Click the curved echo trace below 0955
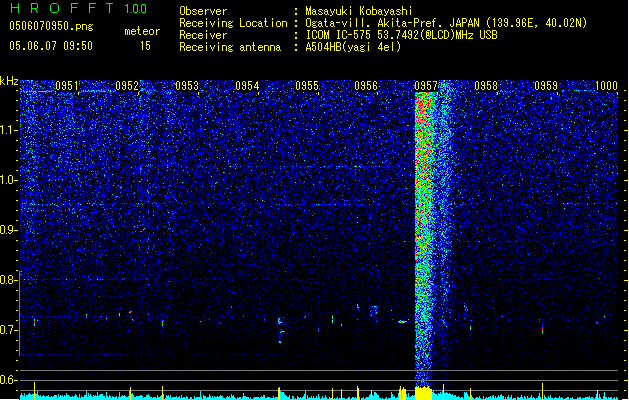 [281, 331]
